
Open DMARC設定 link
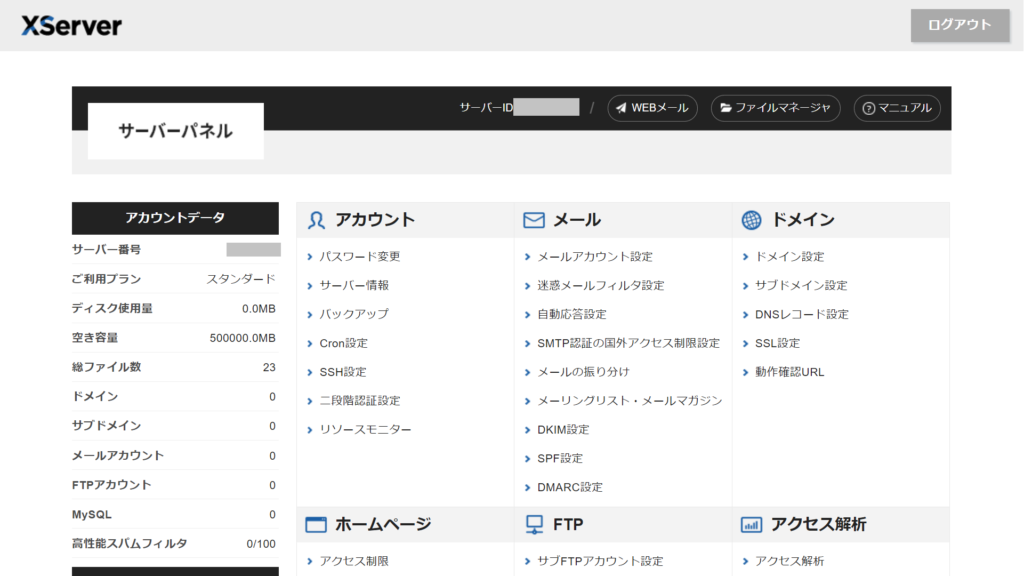click(569, 487)
